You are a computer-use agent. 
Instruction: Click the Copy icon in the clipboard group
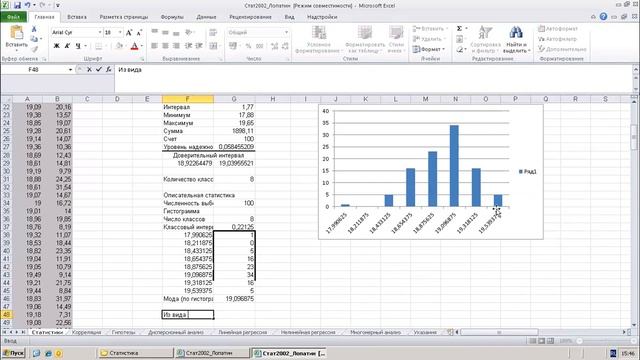pyautogui.click(x=34, y=39)
